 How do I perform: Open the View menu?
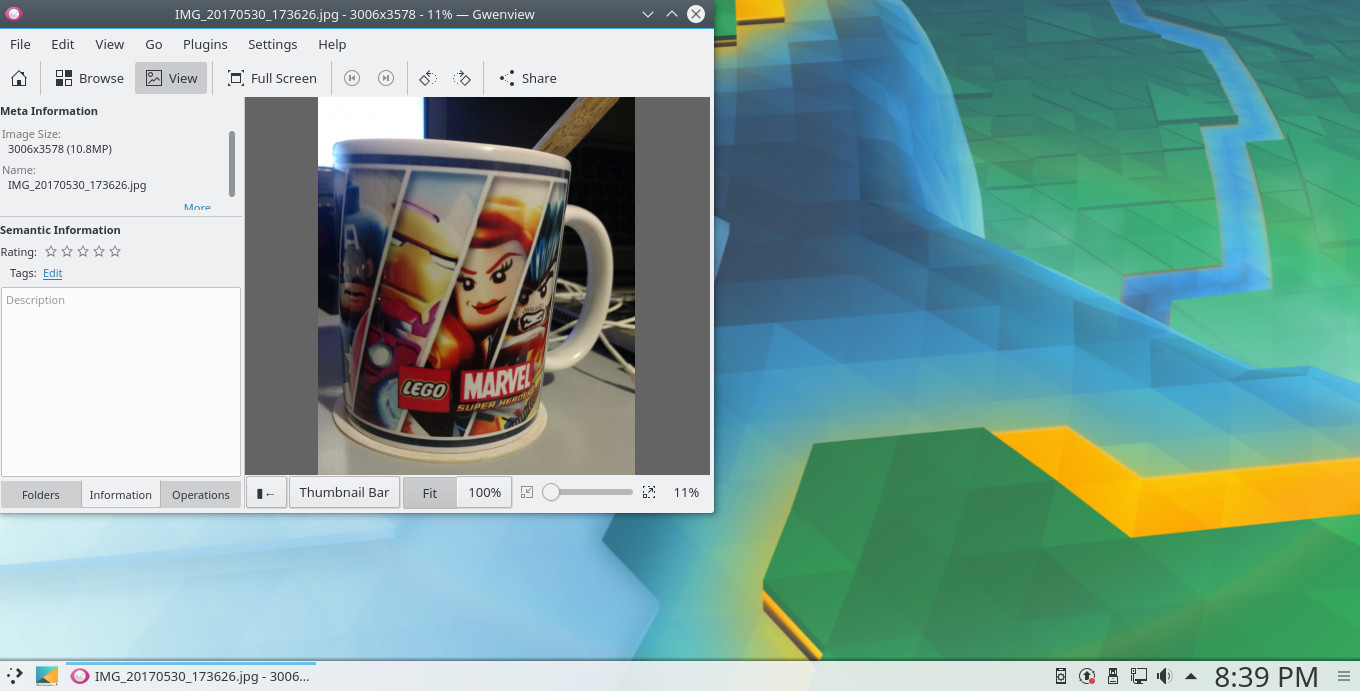click(x=110, y=44)
